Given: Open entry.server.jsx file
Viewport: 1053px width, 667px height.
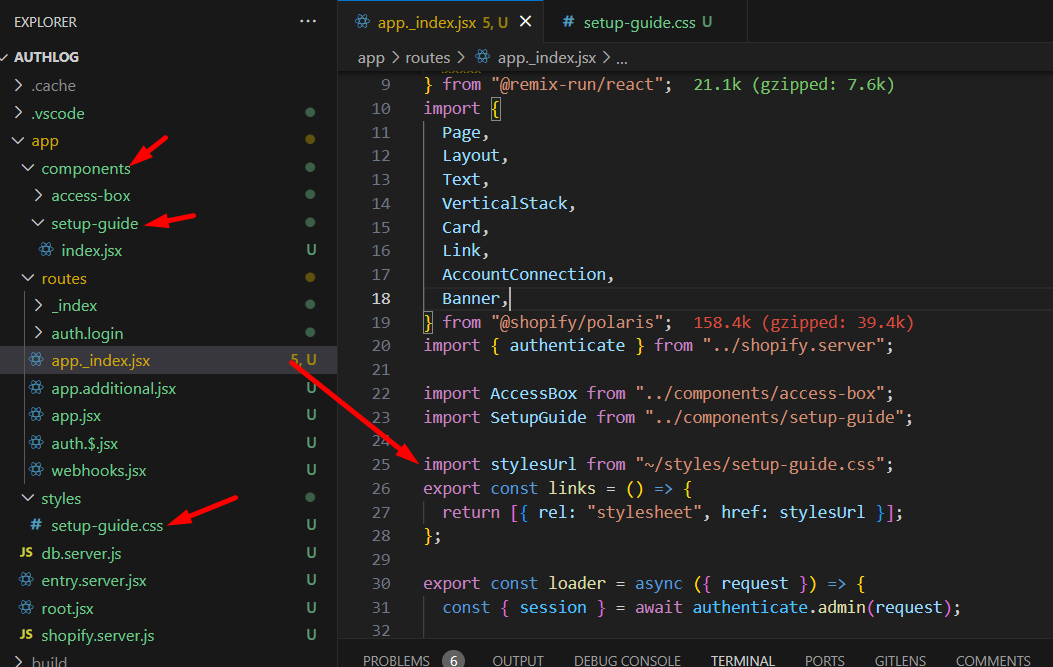Looking at the screenshot, I should (94, 581).
